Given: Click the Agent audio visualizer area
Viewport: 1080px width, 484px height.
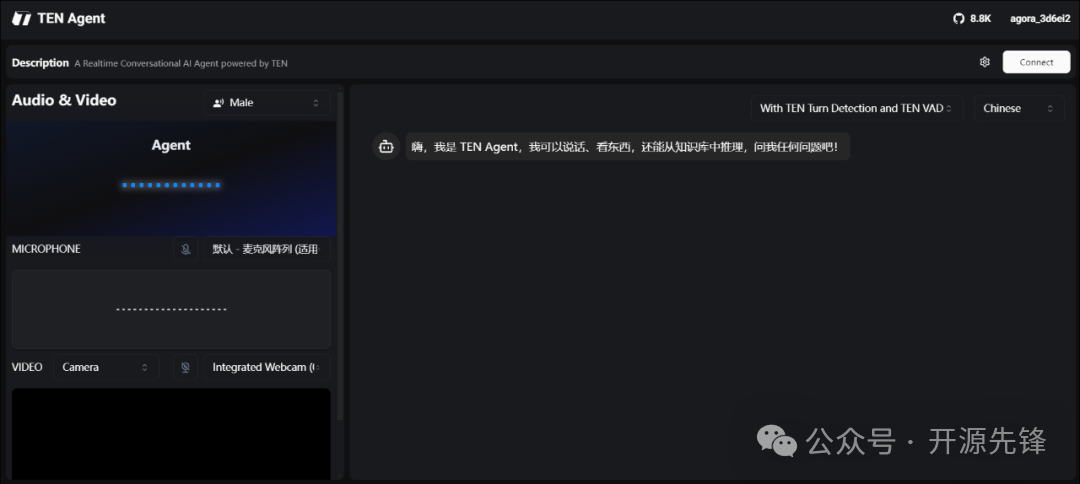Looking at the screenshot, I should (x=171, y=180).
